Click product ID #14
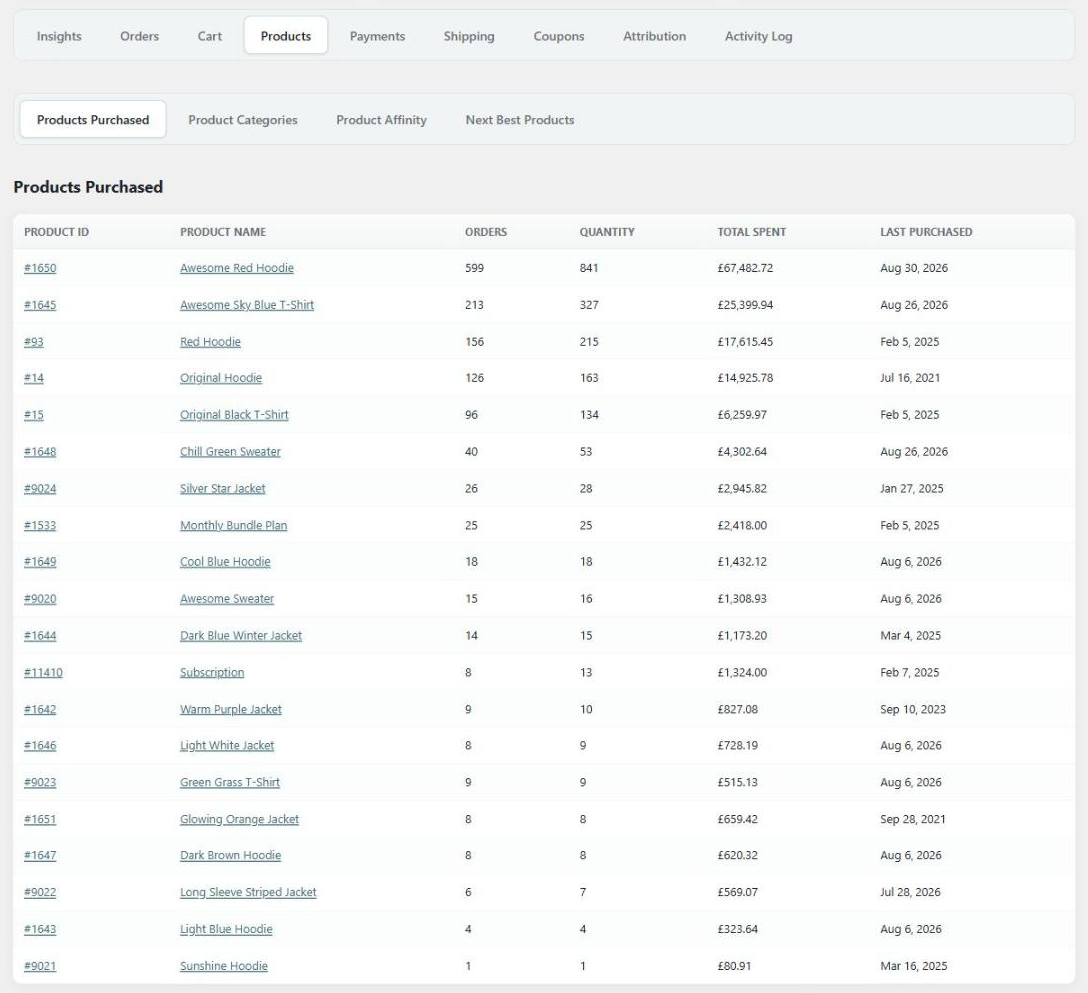1088x993 pixels. 33,377
